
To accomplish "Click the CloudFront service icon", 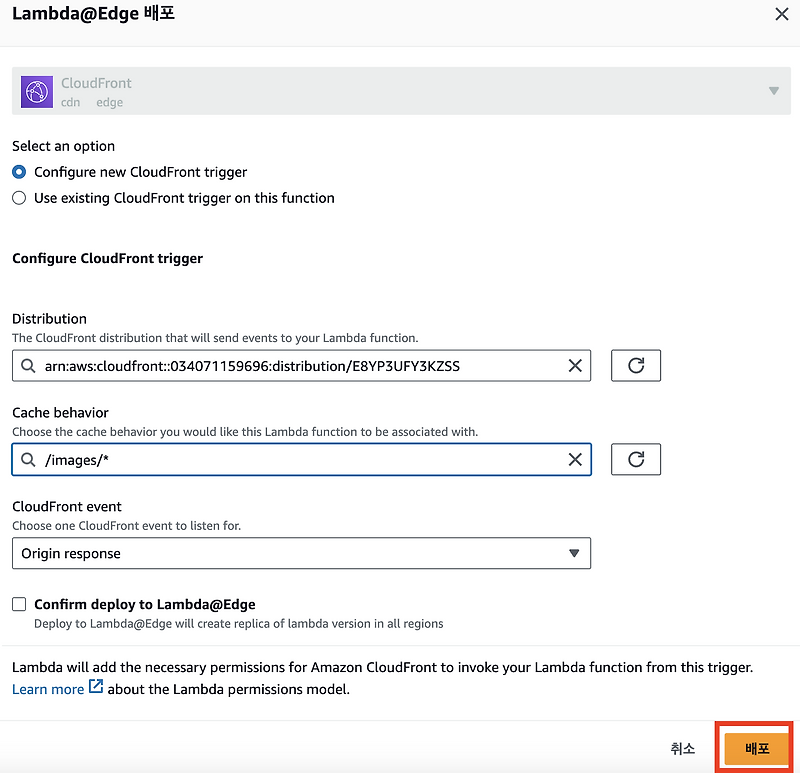I will pos(36,91).
